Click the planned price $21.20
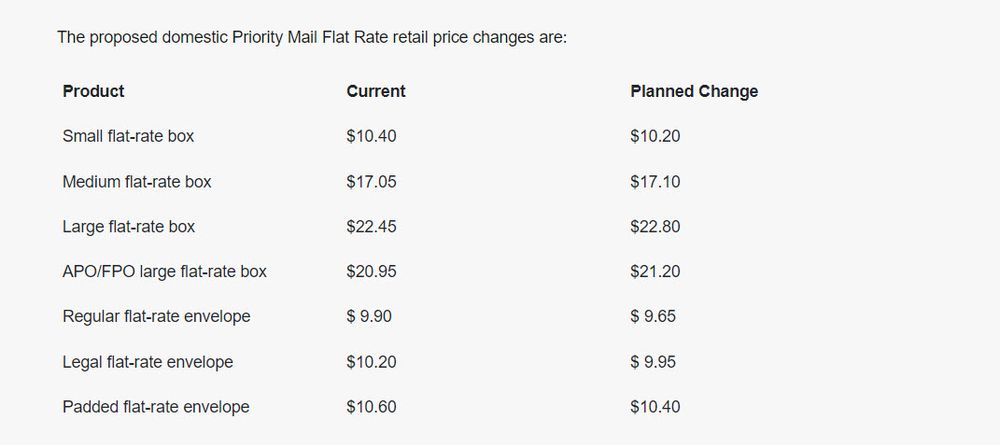1000x445 pixels. 655,271
